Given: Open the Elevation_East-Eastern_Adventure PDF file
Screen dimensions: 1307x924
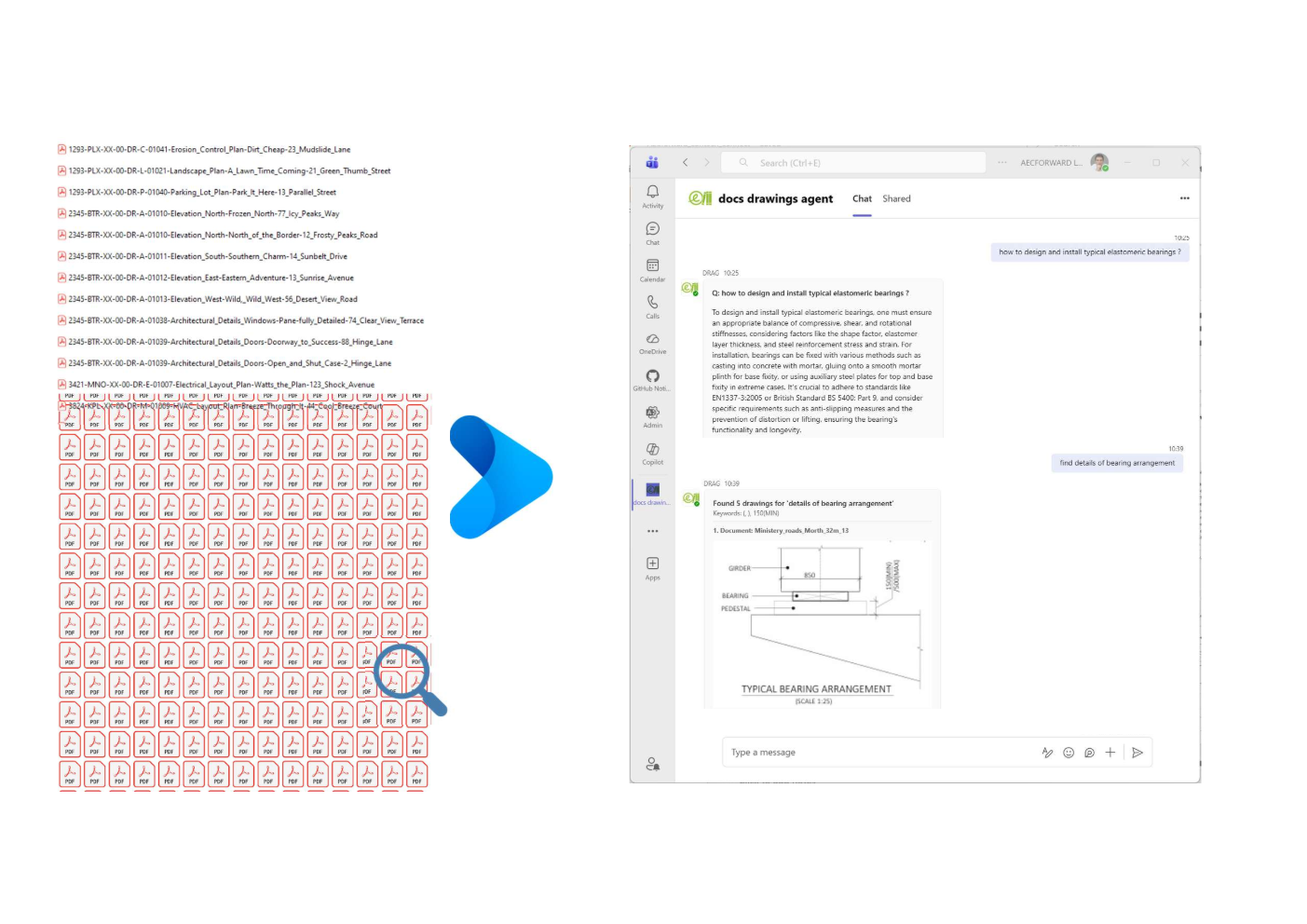Looking at the screenshot, I should click(x=205, y=278).
